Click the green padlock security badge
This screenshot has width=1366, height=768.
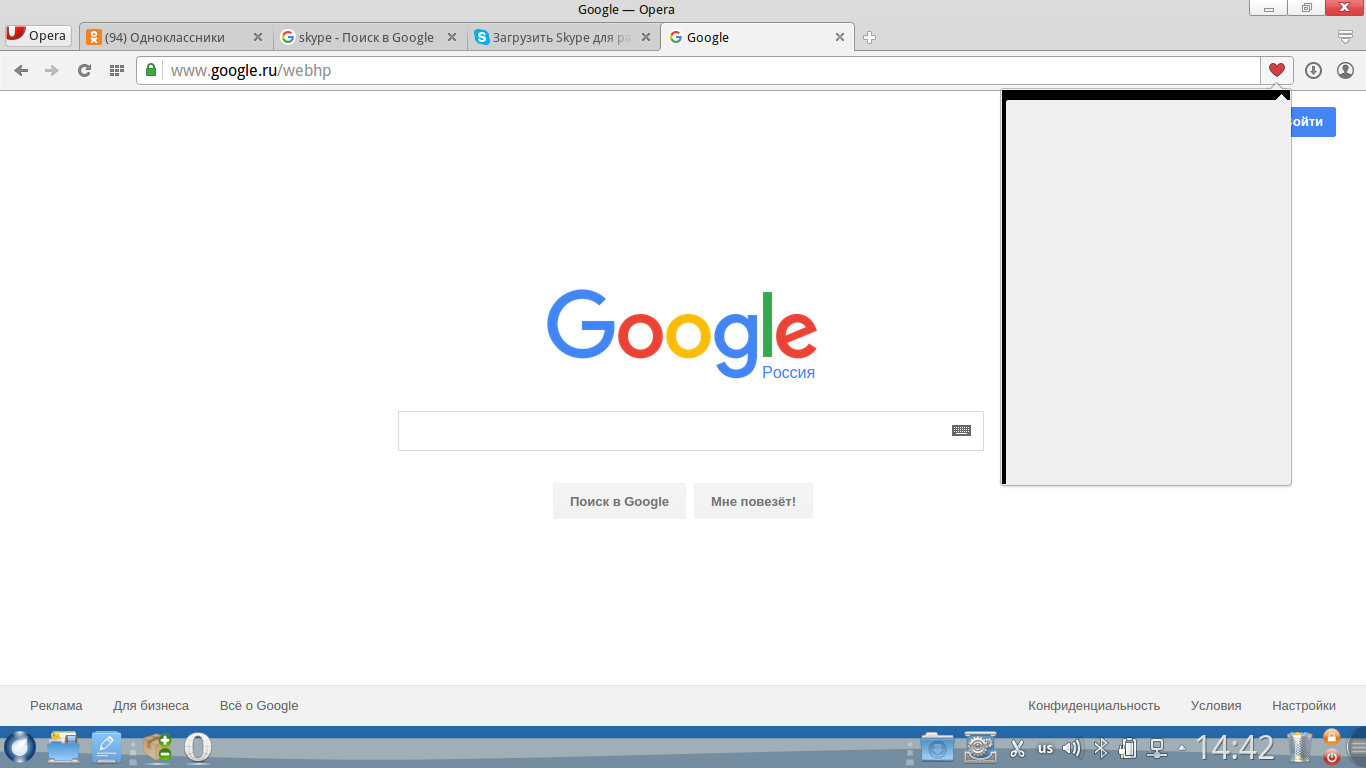[150, 70]
